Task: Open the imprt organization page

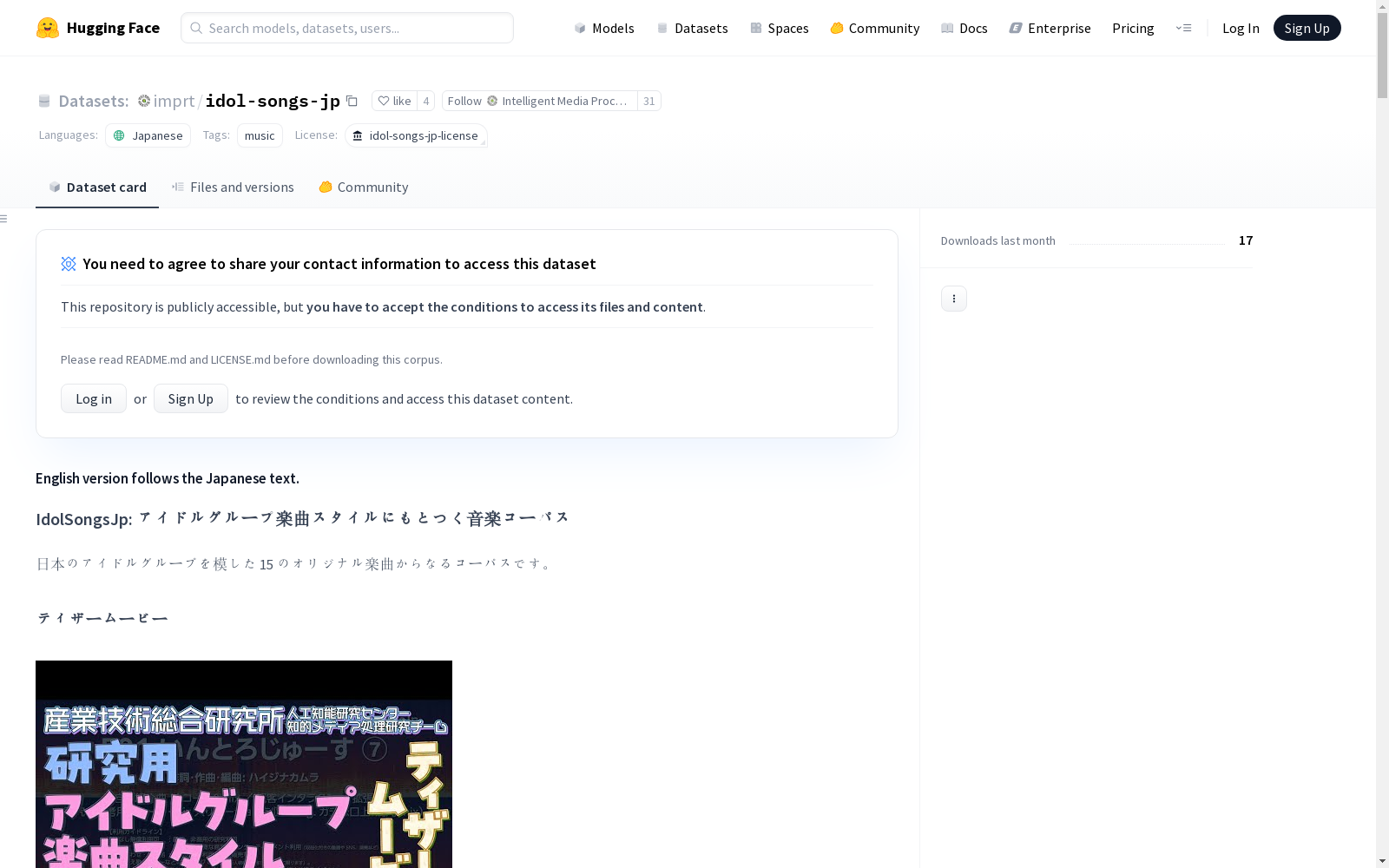Action: tap(174, 101)
